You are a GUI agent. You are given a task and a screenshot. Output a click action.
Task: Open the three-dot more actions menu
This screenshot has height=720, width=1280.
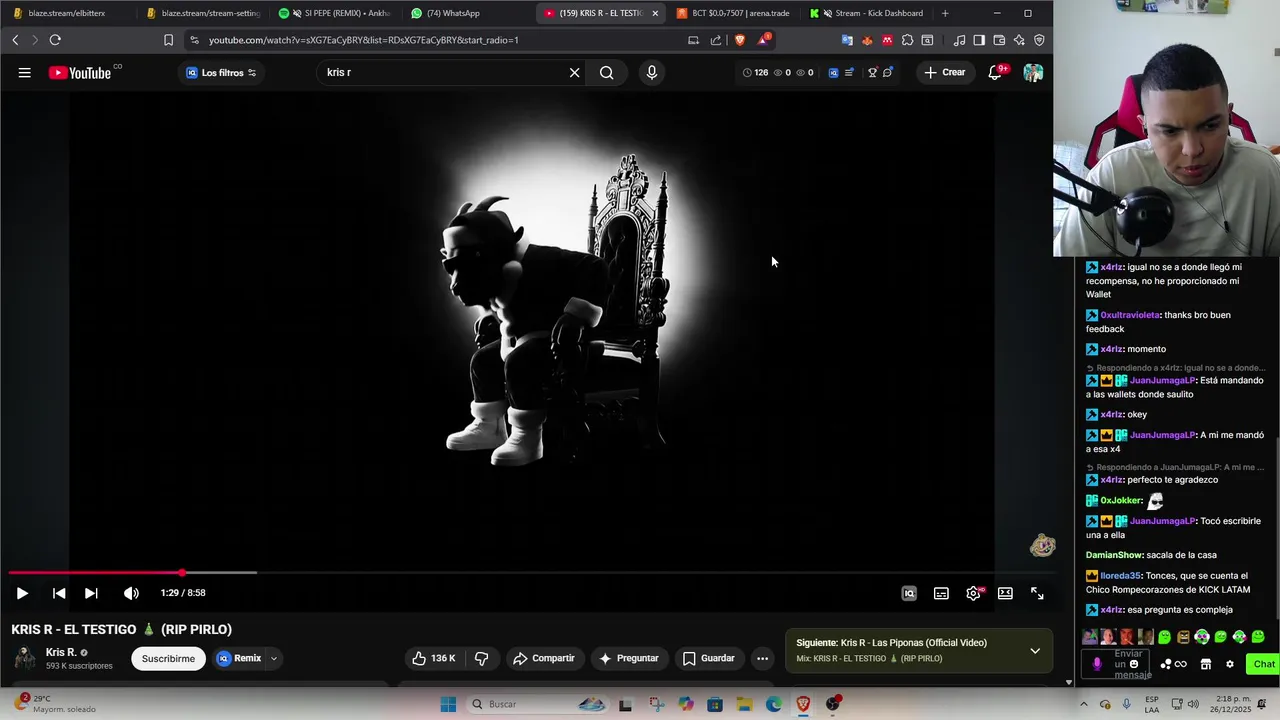tap(762, 658)
